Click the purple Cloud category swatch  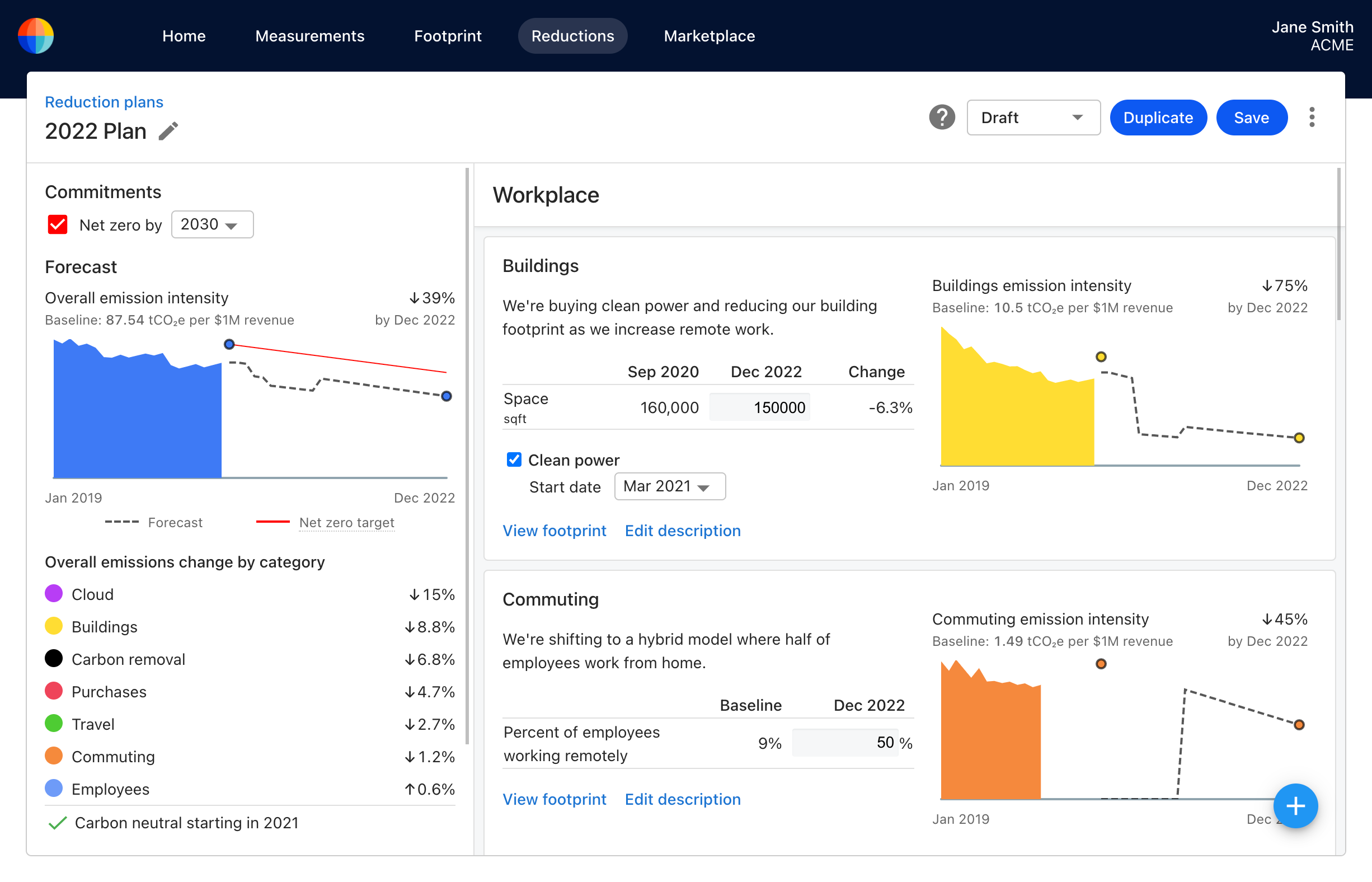pos(54,594)
